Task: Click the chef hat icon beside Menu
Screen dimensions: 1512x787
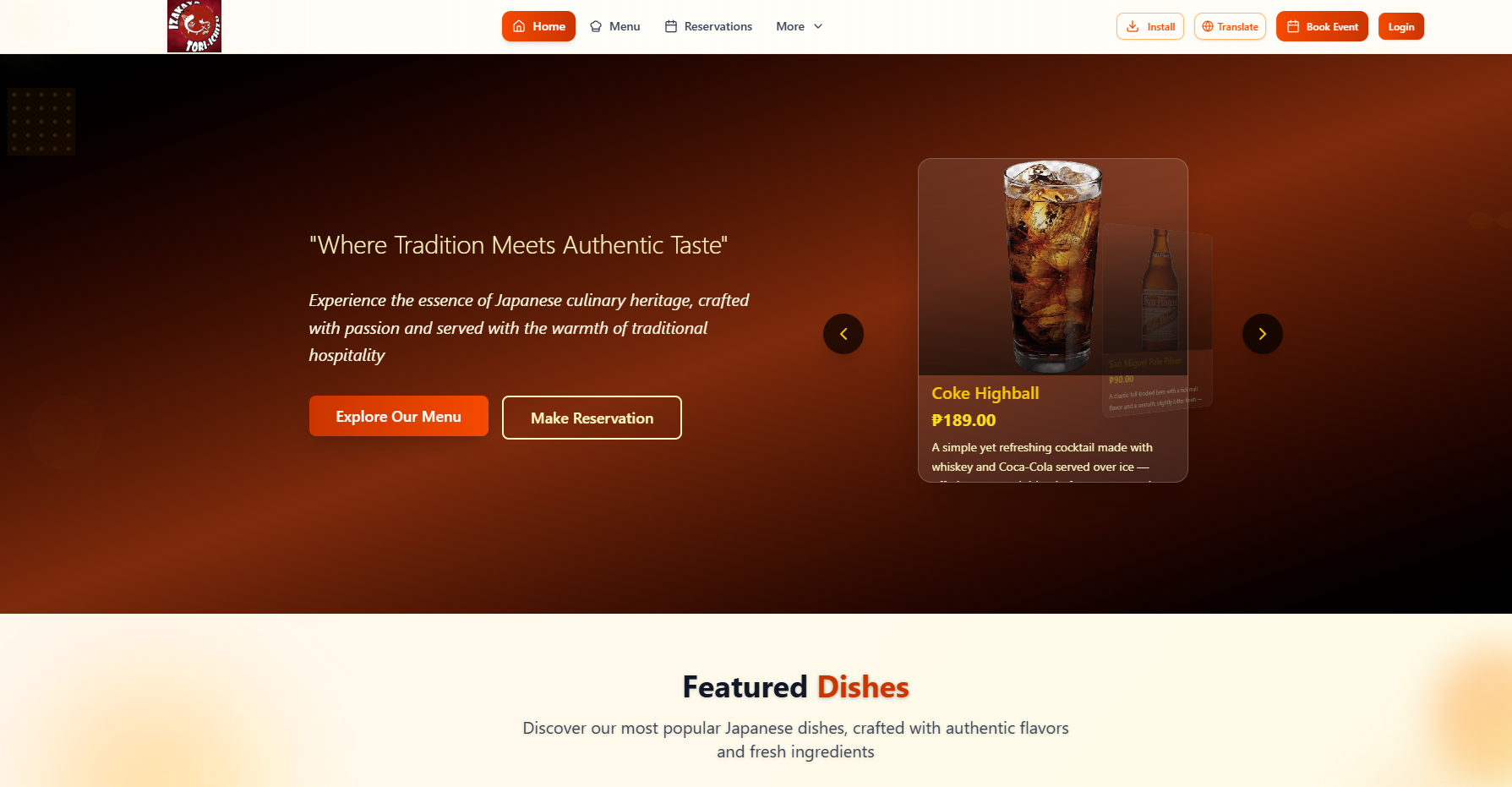Action: pyautogui.click(x=596, y=26)
